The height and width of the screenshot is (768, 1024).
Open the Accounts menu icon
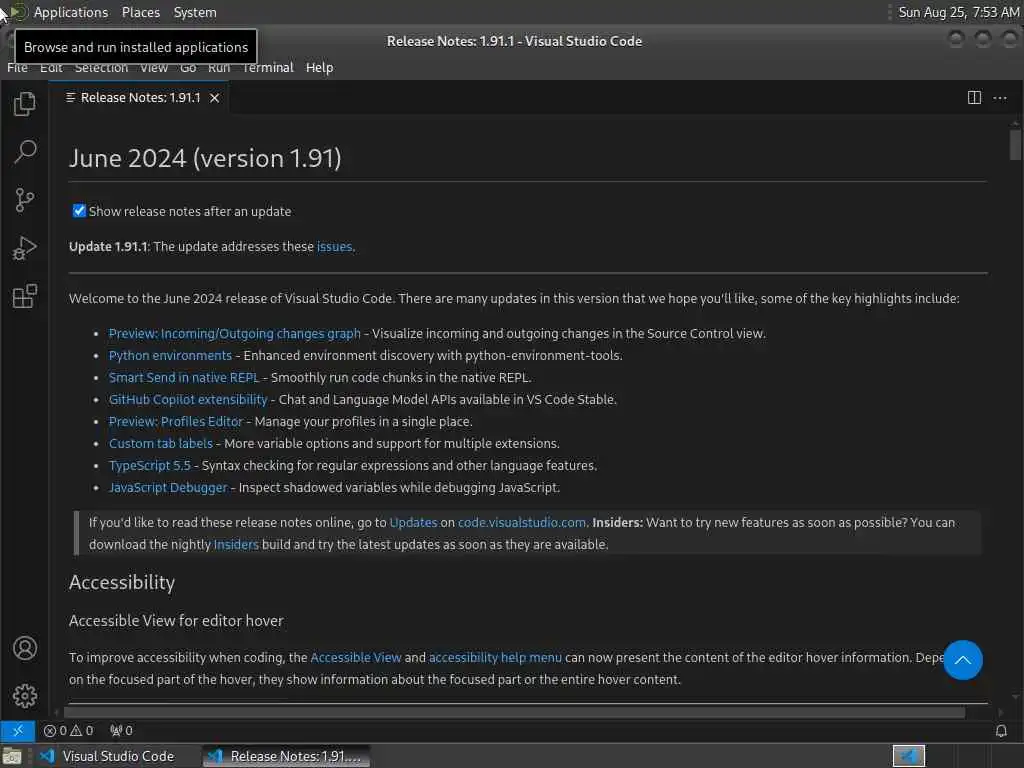click(25, 648)
